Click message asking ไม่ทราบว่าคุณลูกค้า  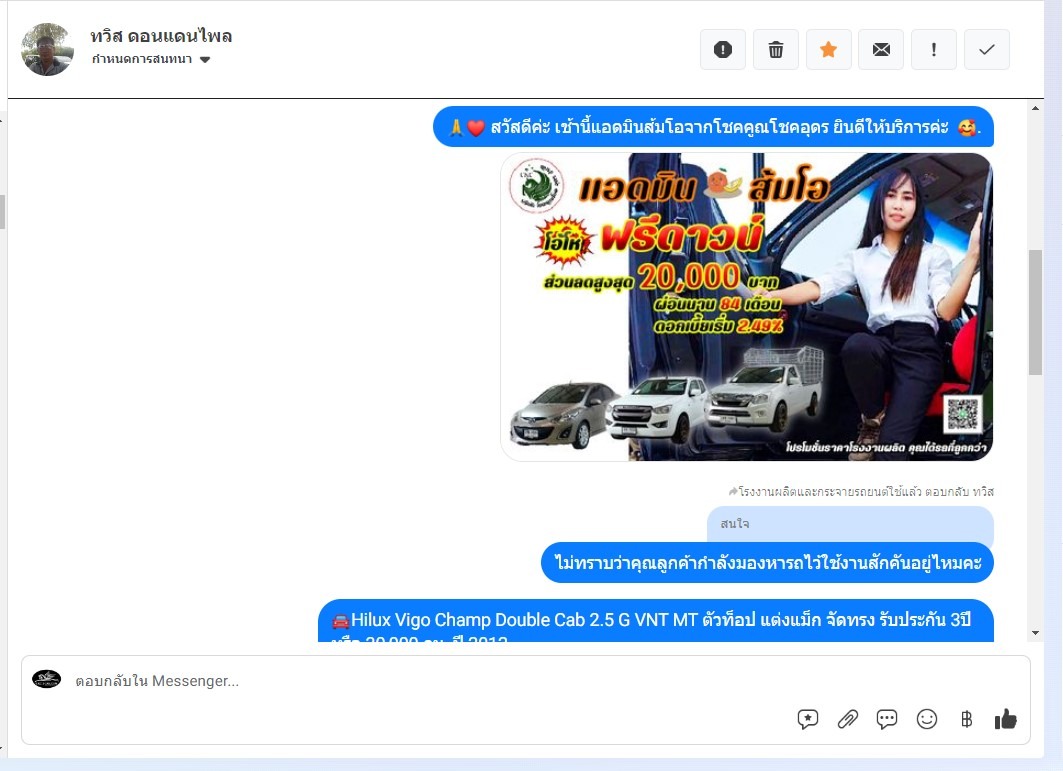tap(767, 562)
